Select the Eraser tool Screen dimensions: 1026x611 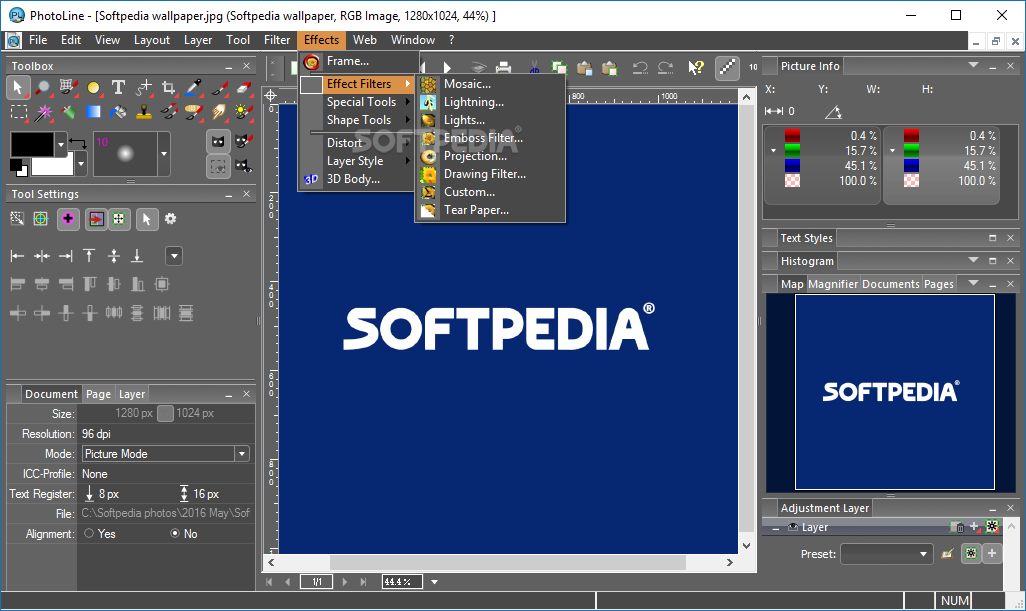pos(243,87)
